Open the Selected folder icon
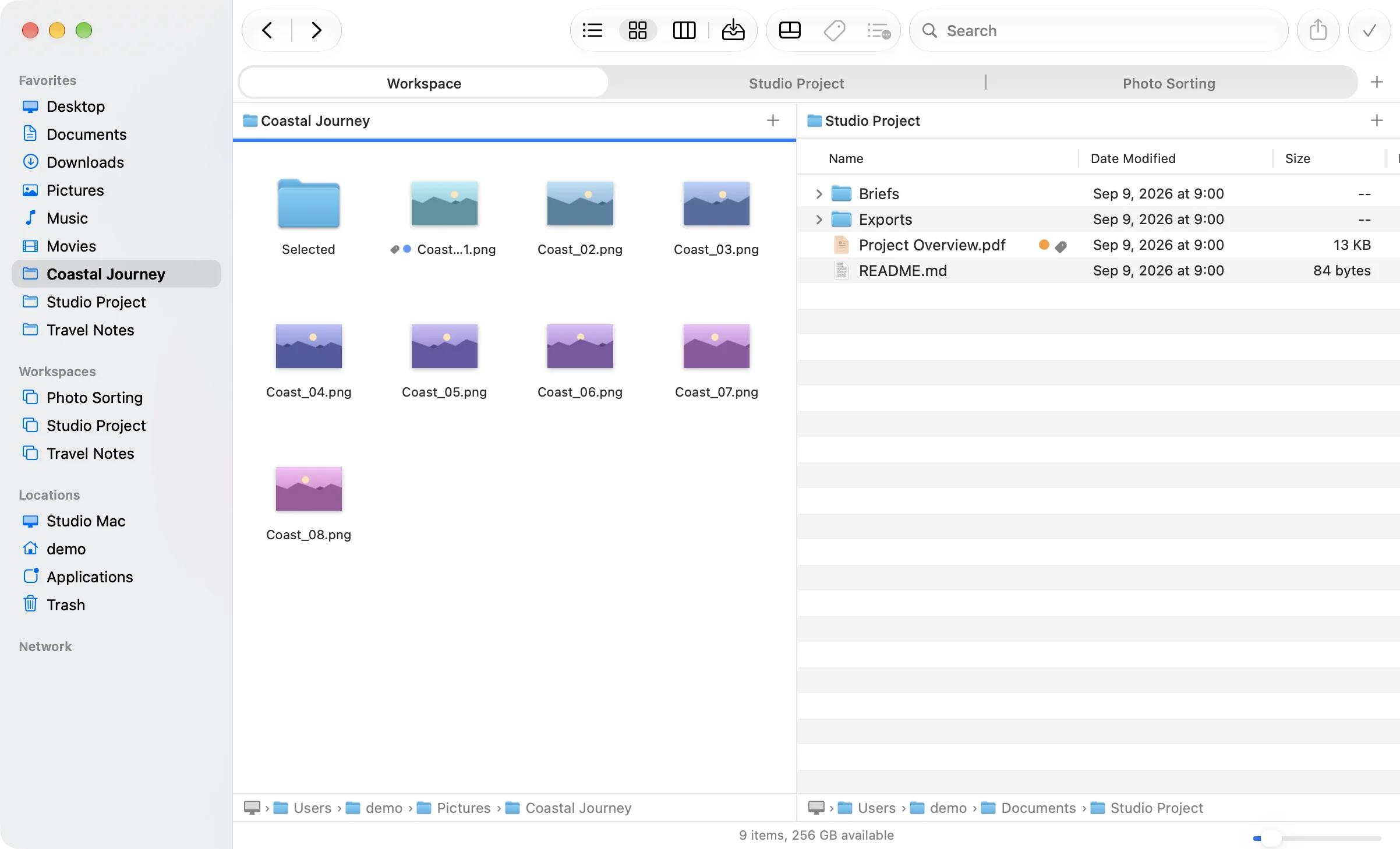 pos(309,204)
